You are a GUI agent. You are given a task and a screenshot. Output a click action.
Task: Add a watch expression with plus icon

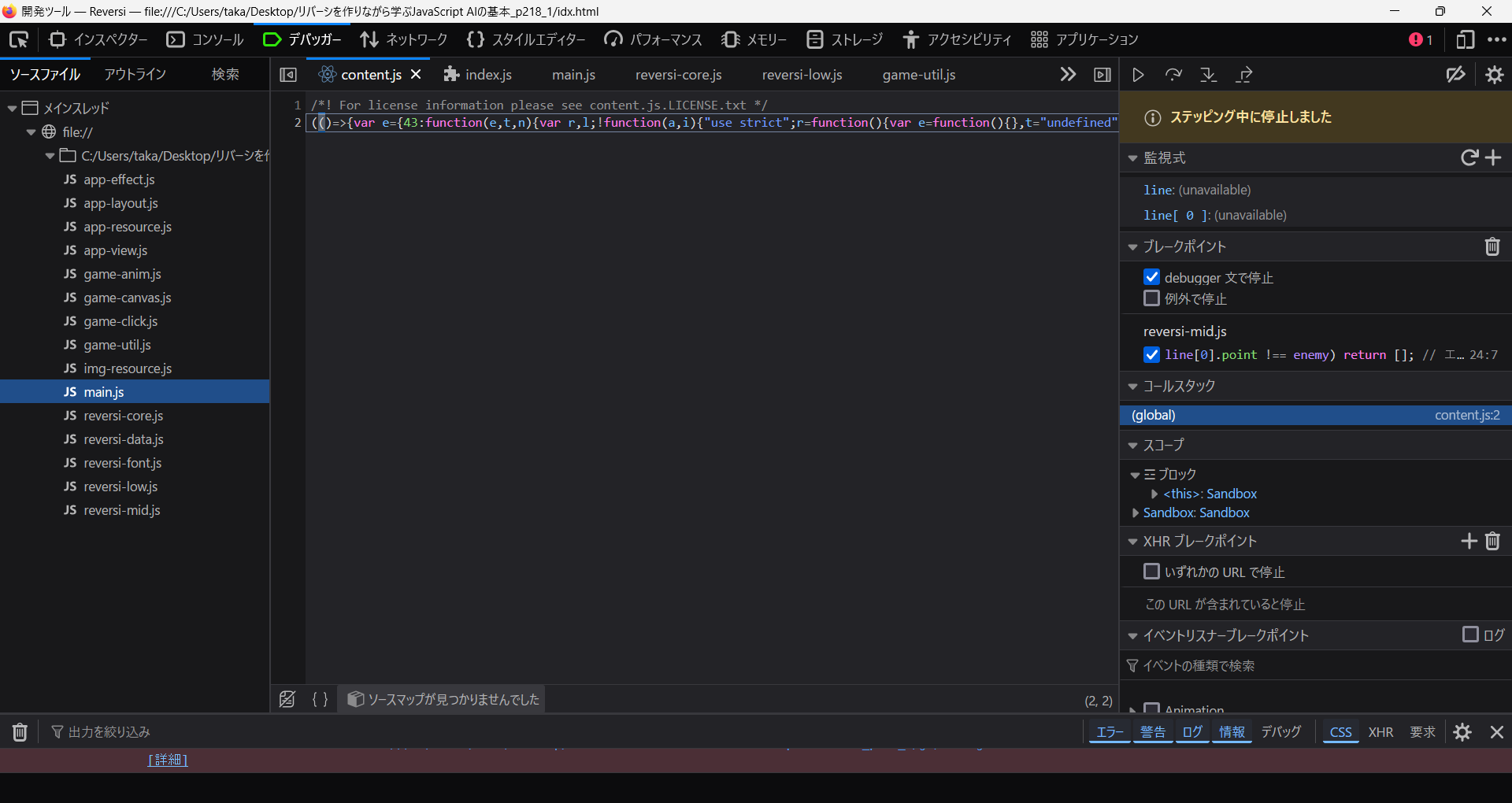pos(1493,158)
